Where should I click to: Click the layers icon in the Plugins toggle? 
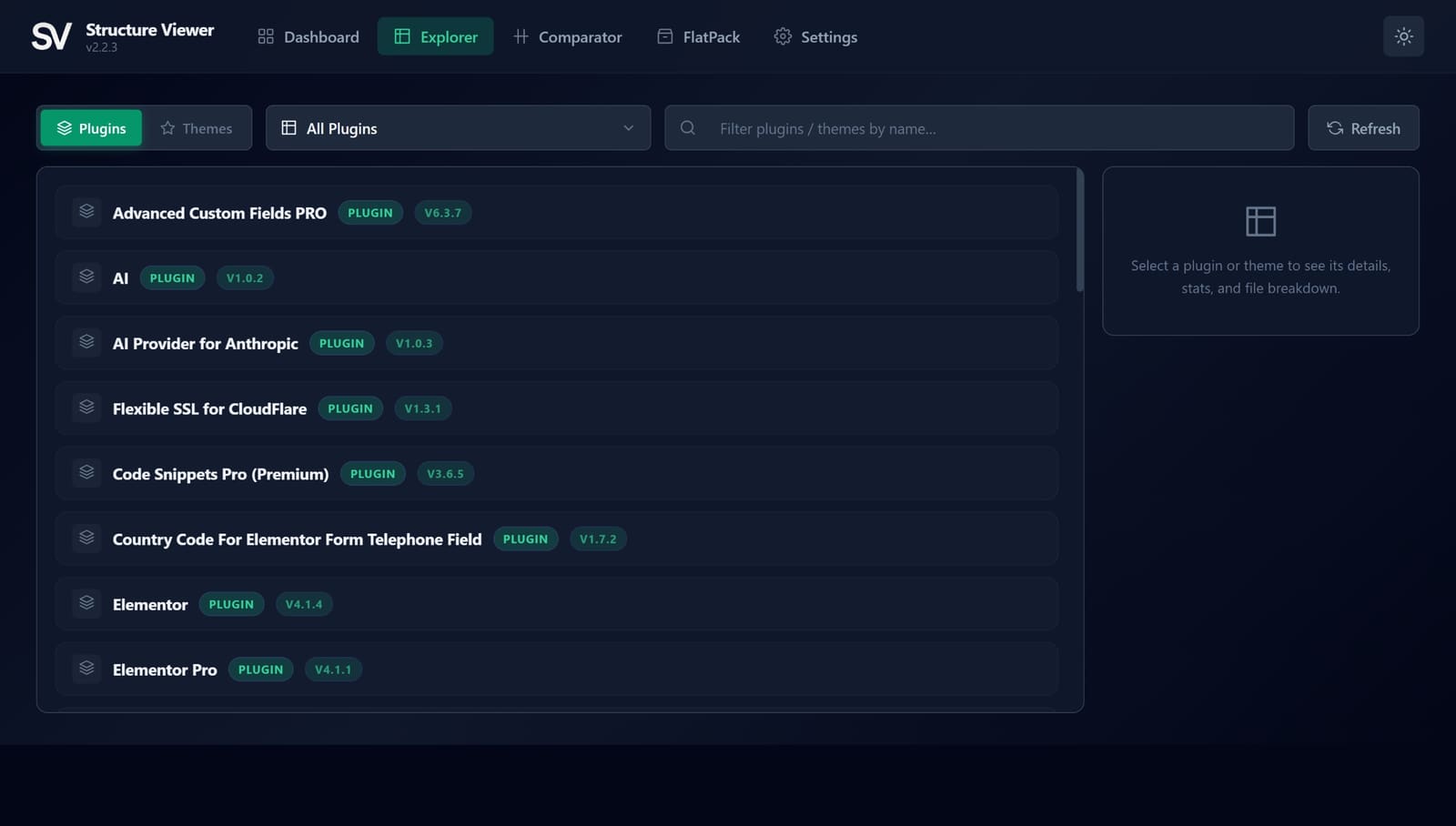(x=64, y=128)
